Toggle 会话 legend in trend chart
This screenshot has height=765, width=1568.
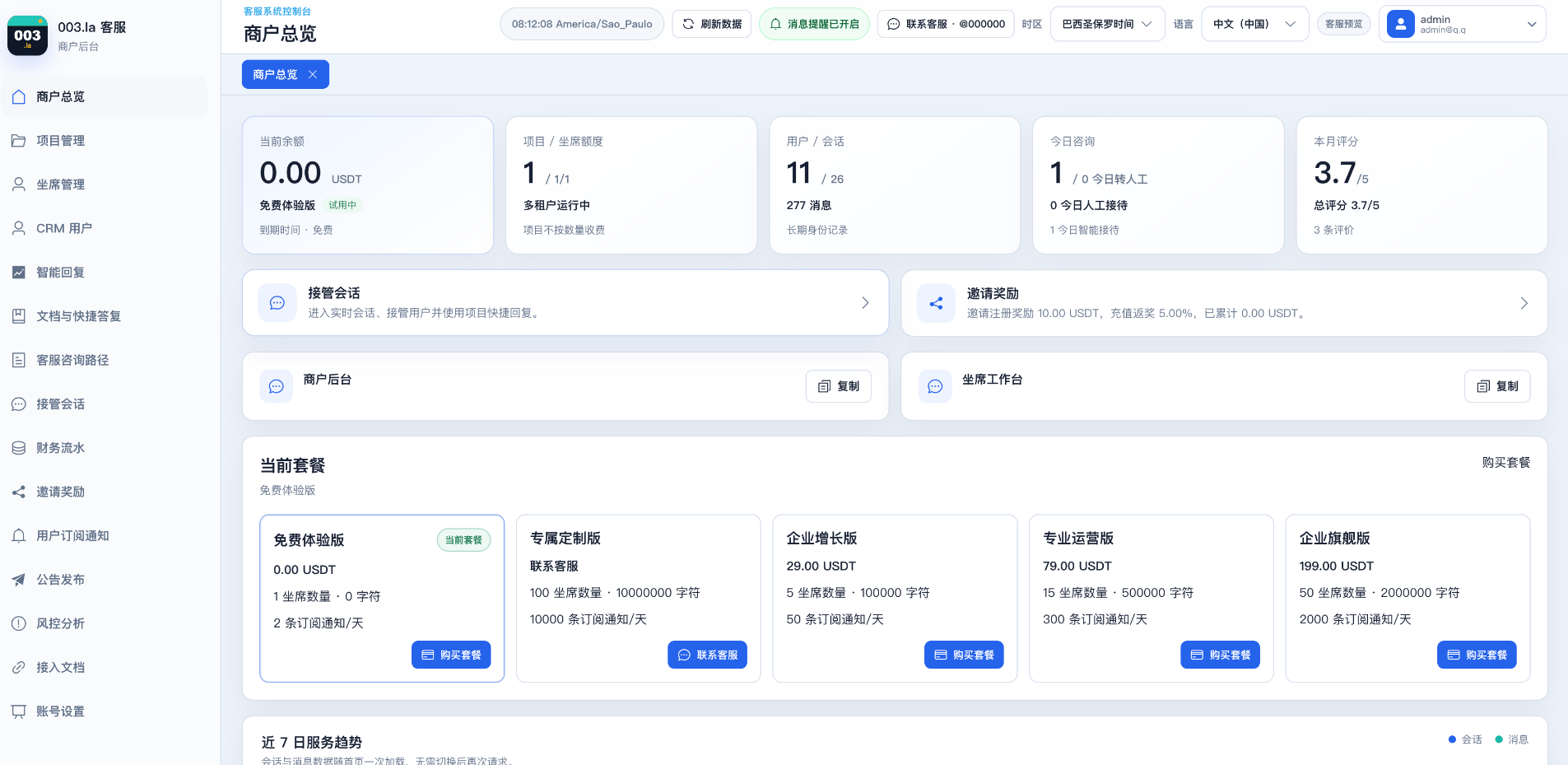click(1465, 739)
